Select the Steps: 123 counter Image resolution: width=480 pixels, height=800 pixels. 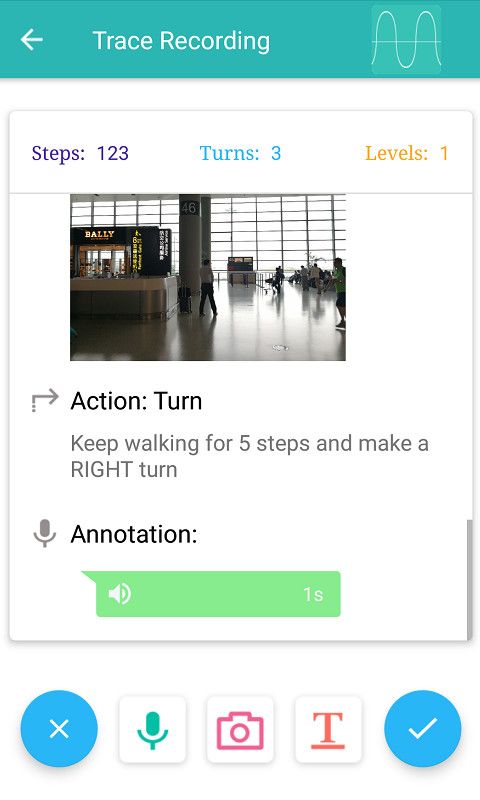coord(80,153)
